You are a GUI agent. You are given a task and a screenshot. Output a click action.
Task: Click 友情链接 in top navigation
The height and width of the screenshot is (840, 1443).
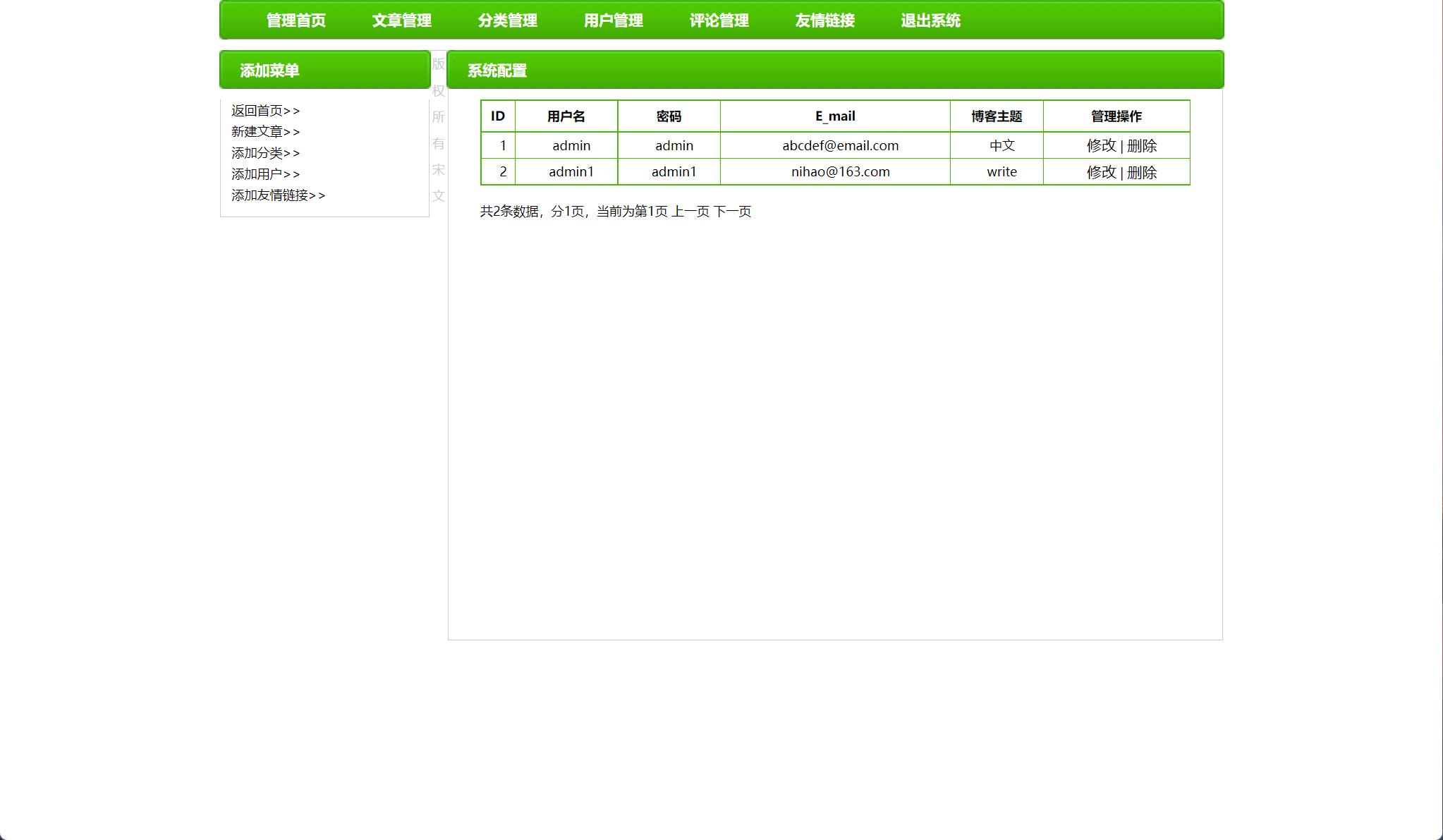pos(824,20)
